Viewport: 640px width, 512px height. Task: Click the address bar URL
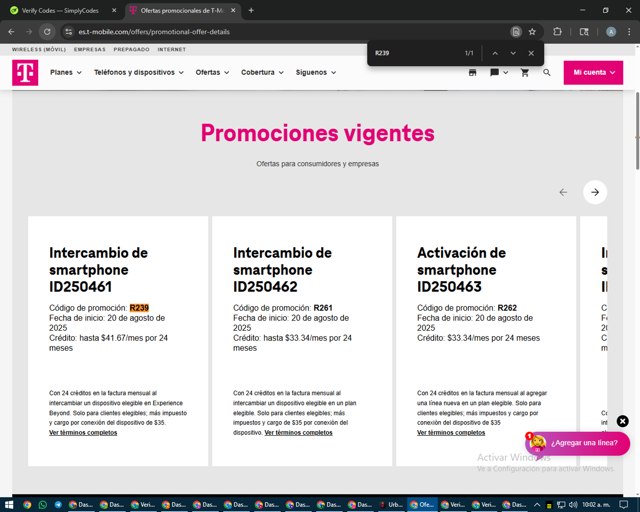point(154,32)
